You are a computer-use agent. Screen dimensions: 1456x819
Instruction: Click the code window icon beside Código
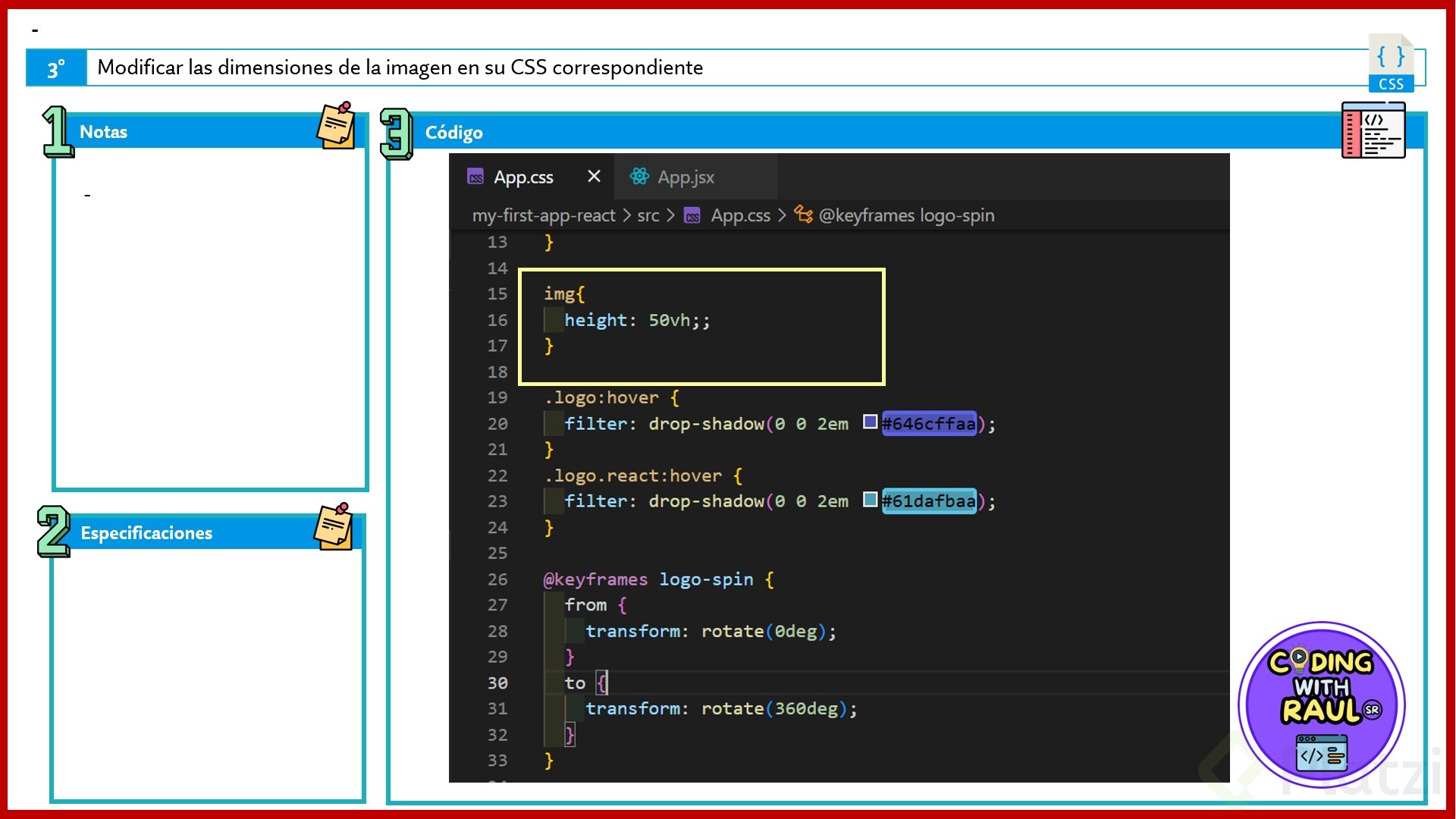tap(1373, 131)
